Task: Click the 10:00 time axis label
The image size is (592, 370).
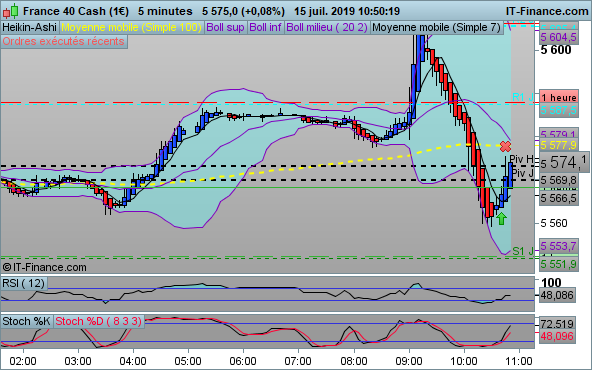Action: click(464, 361)
